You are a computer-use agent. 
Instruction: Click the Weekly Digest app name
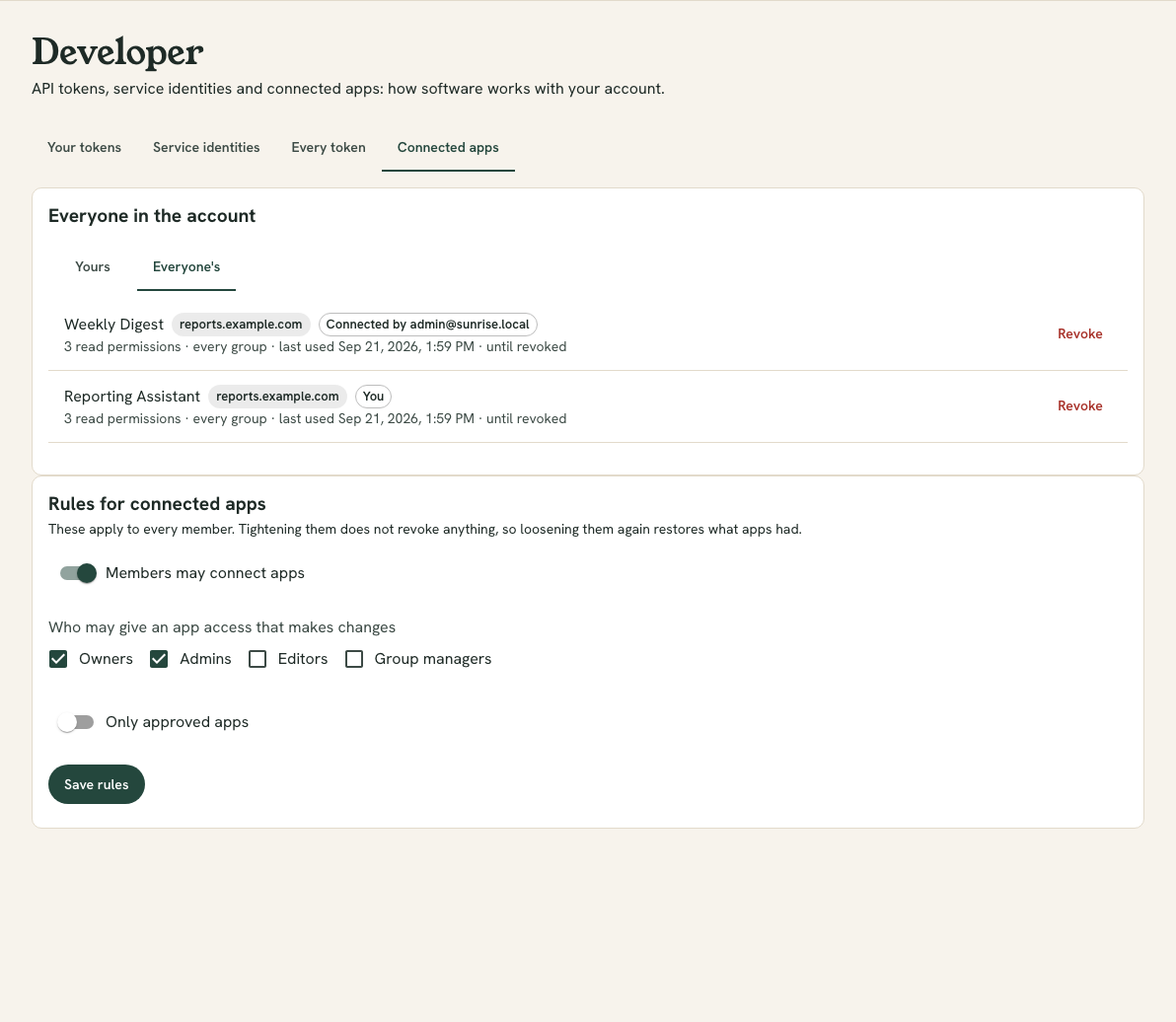point(114,325)
